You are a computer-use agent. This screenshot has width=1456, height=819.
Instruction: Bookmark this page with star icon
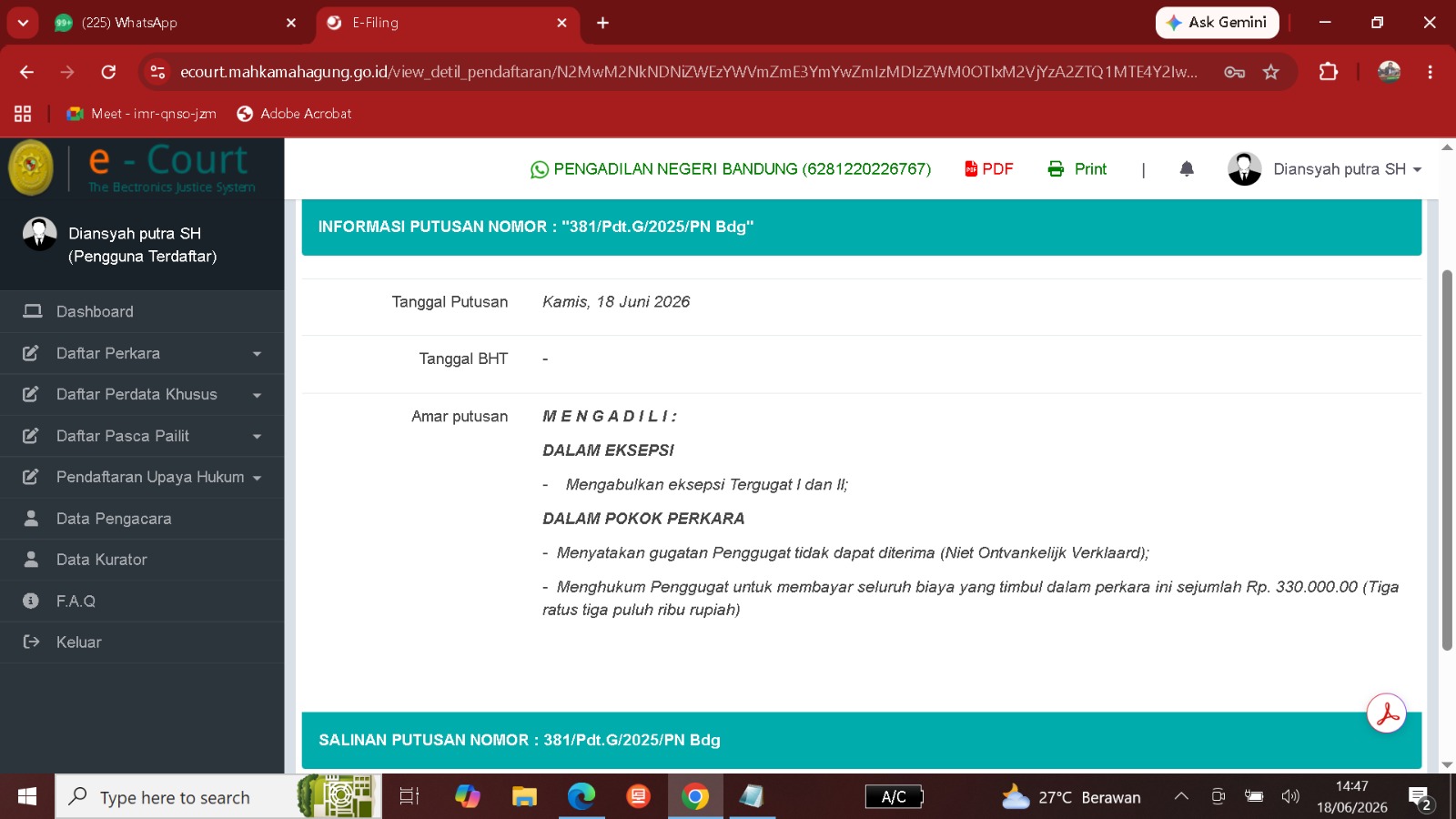tap(1271, 72)
